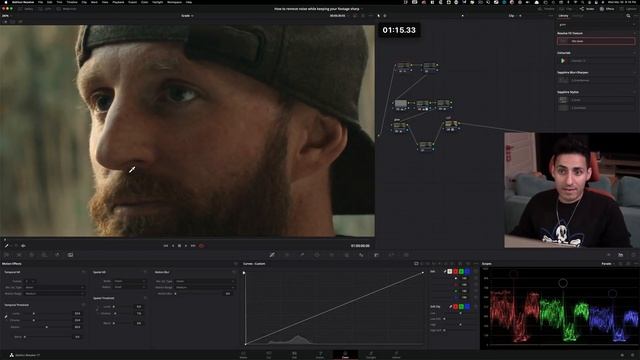This screenshot has width=640, height=360.
Task: Select the blue Soft Clip channel button
Action: [467, 307]
